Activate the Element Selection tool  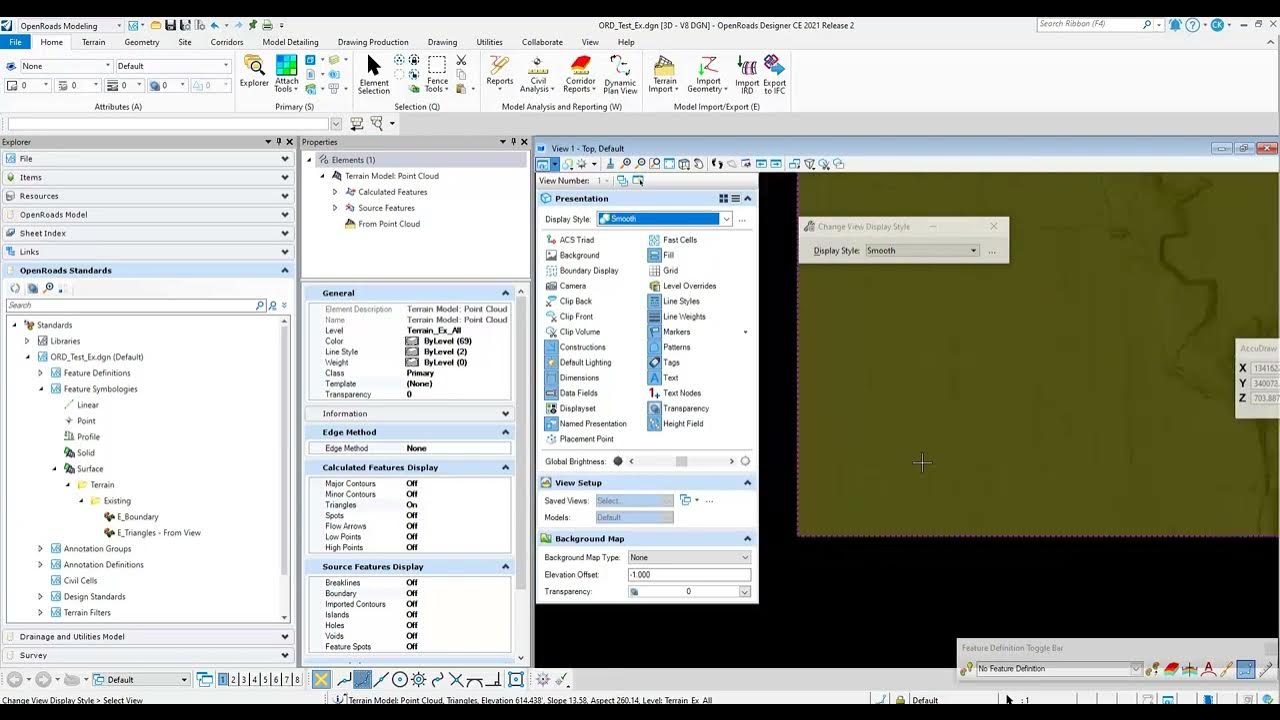coord(374,75)
